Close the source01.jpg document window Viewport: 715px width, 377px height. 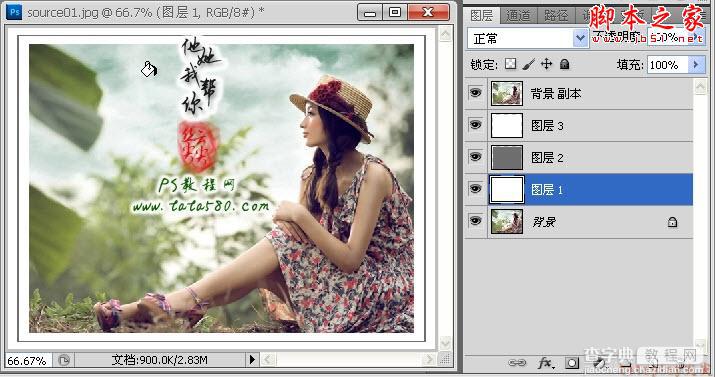[428, 12]
